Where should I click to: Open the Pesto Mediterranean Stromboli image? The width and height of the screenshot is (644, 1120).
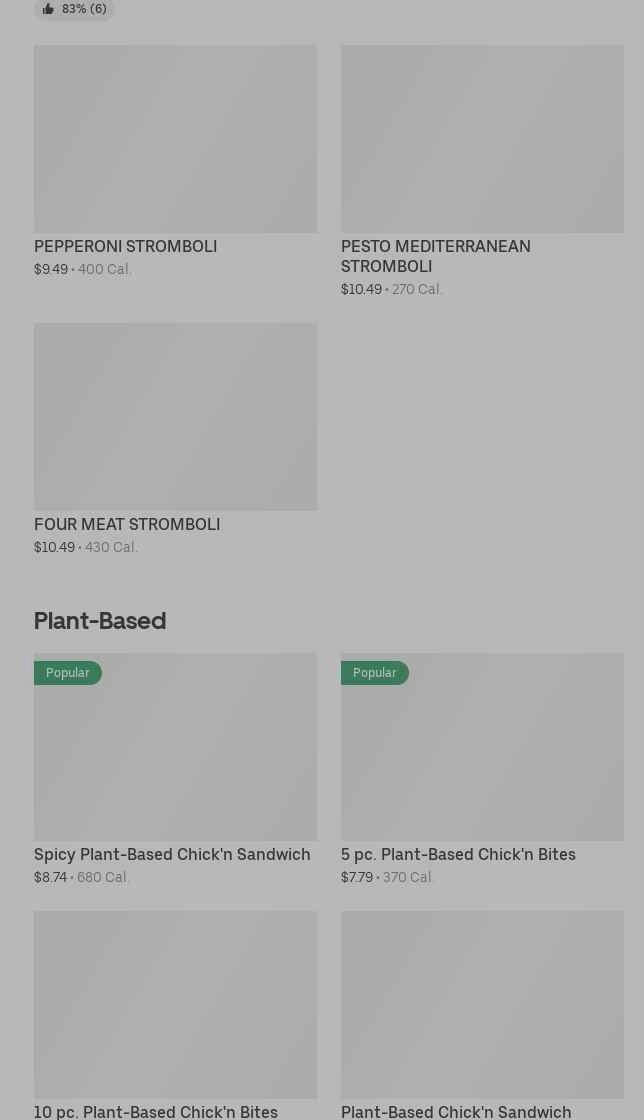point(482,138)
